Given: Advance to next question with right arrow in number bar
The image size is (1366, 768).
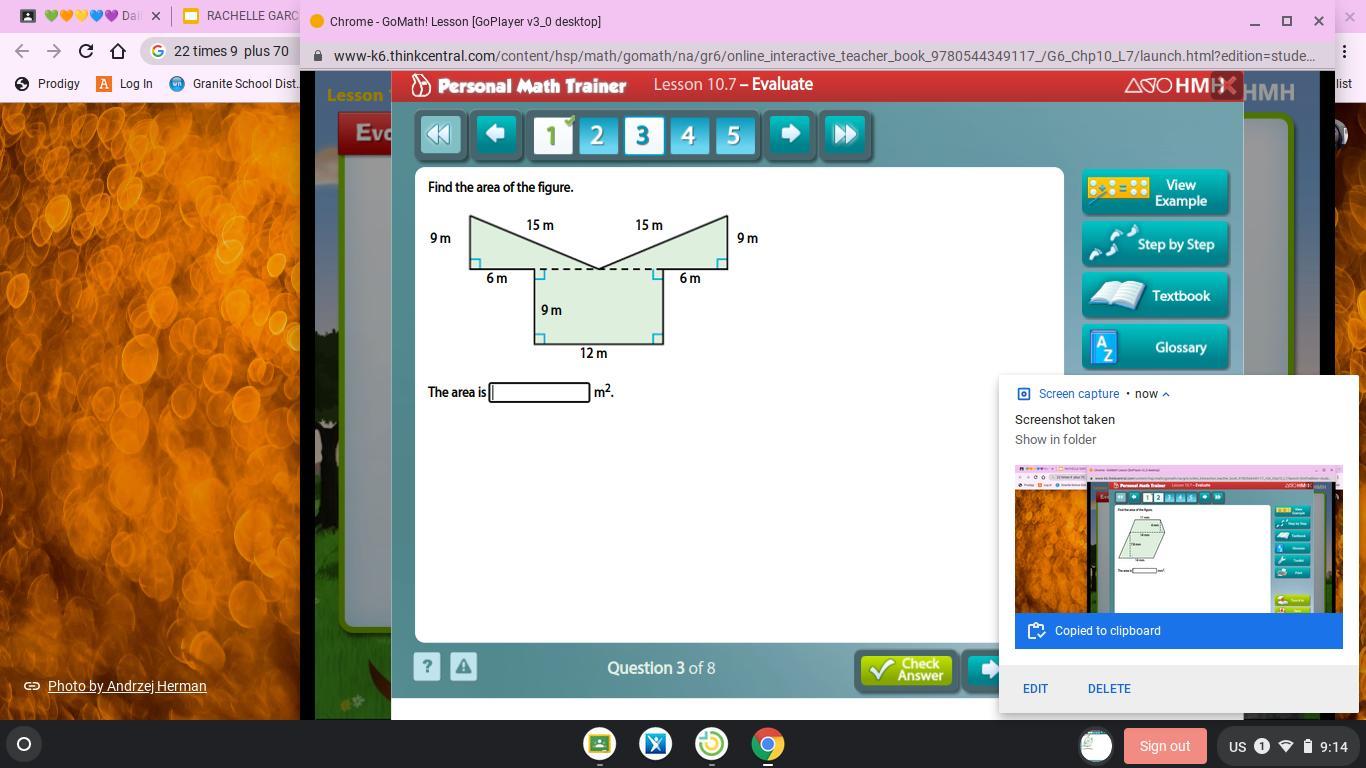Looking at the screenshot, I should (x=790, y=134).
